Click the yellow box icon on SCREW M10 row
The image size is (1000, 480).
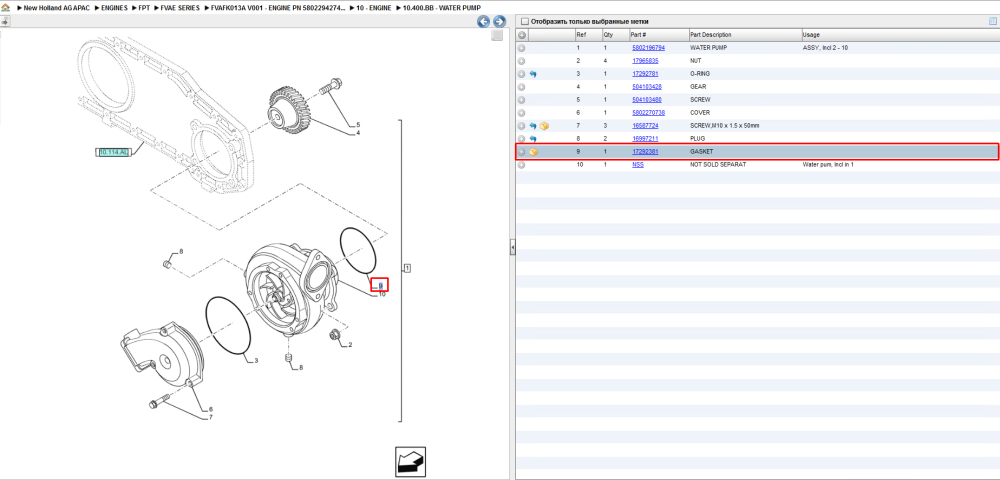click(x=544, y=126)
